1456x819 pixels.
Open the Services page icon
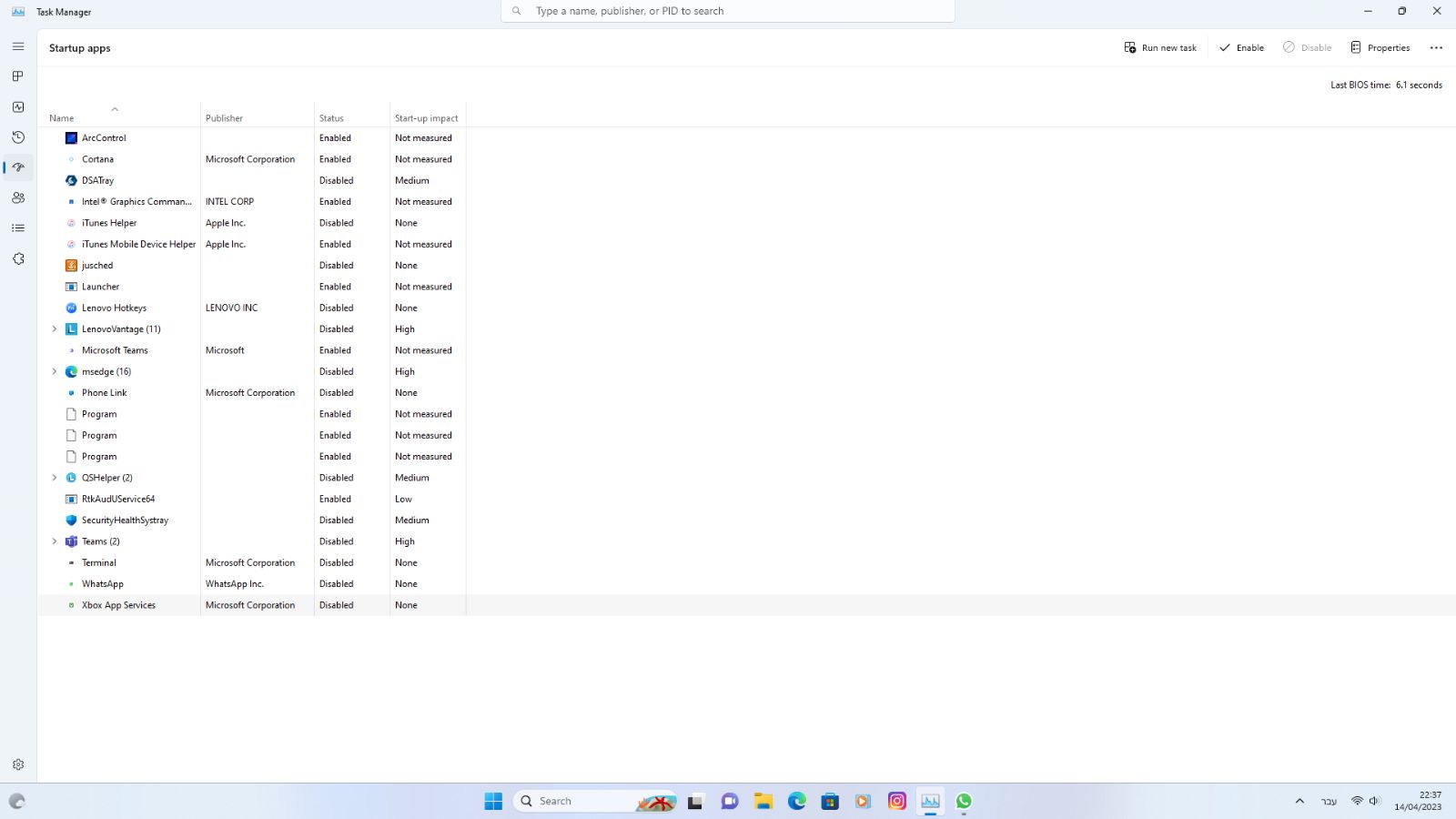click(18, 258)
